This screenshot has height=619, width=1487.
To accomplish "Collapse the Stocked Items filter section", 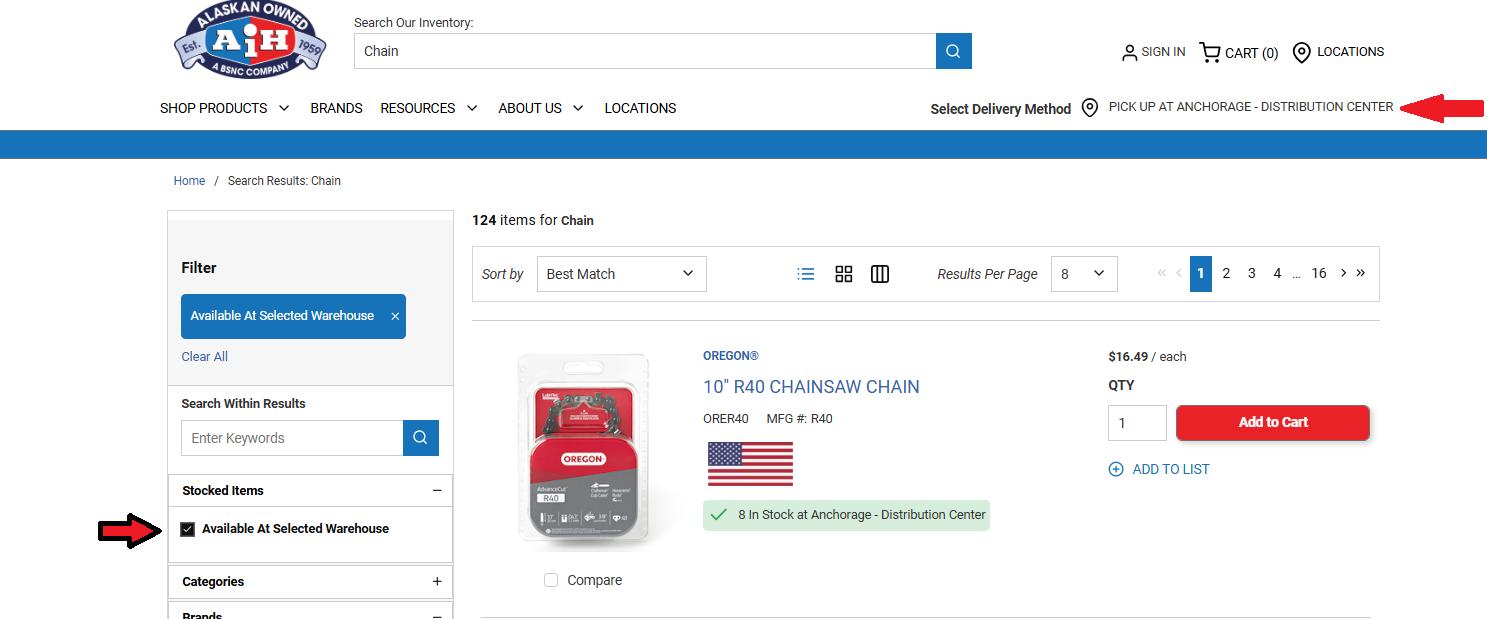I will [x=437, y=491].
